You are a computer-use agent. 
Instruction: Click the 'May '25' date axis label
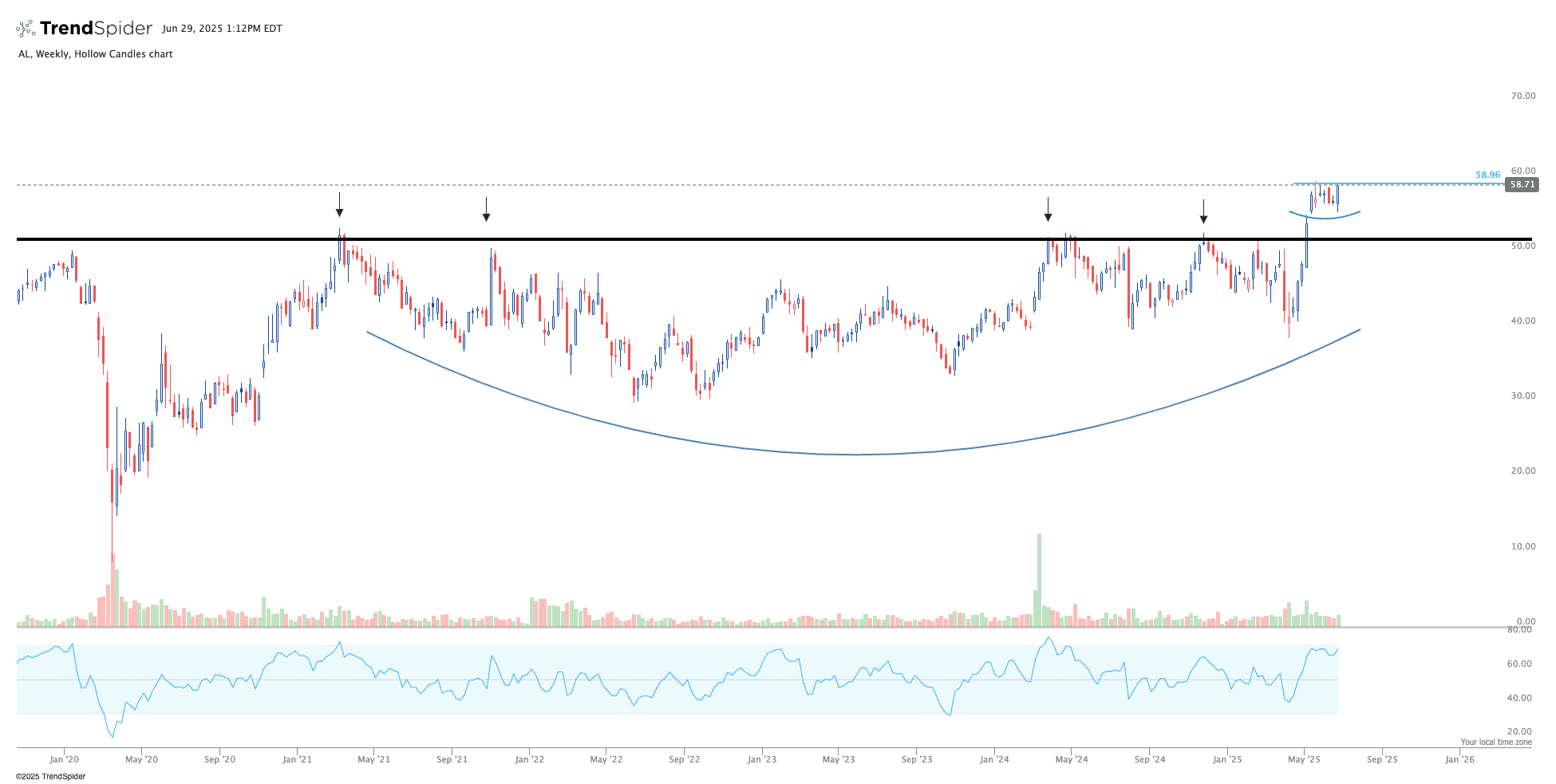point(1304,759)
